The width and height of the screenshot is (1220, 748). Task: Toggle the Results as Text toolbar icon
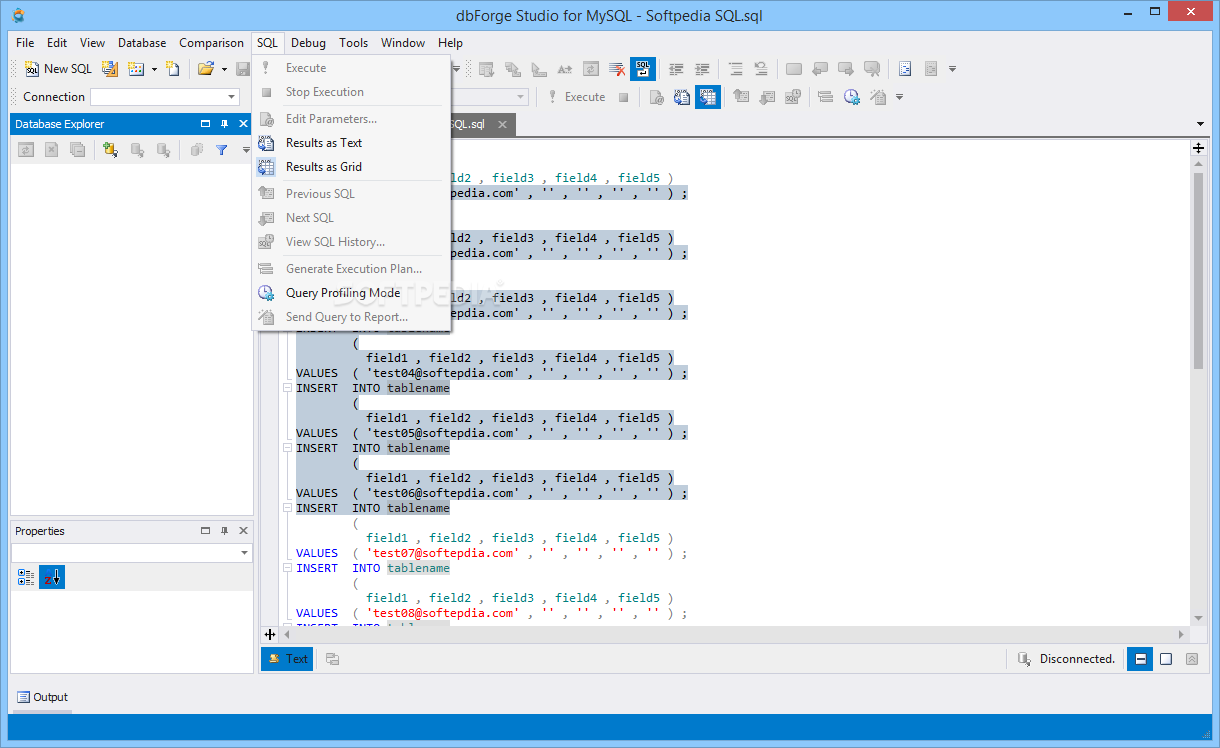[682, 97]
